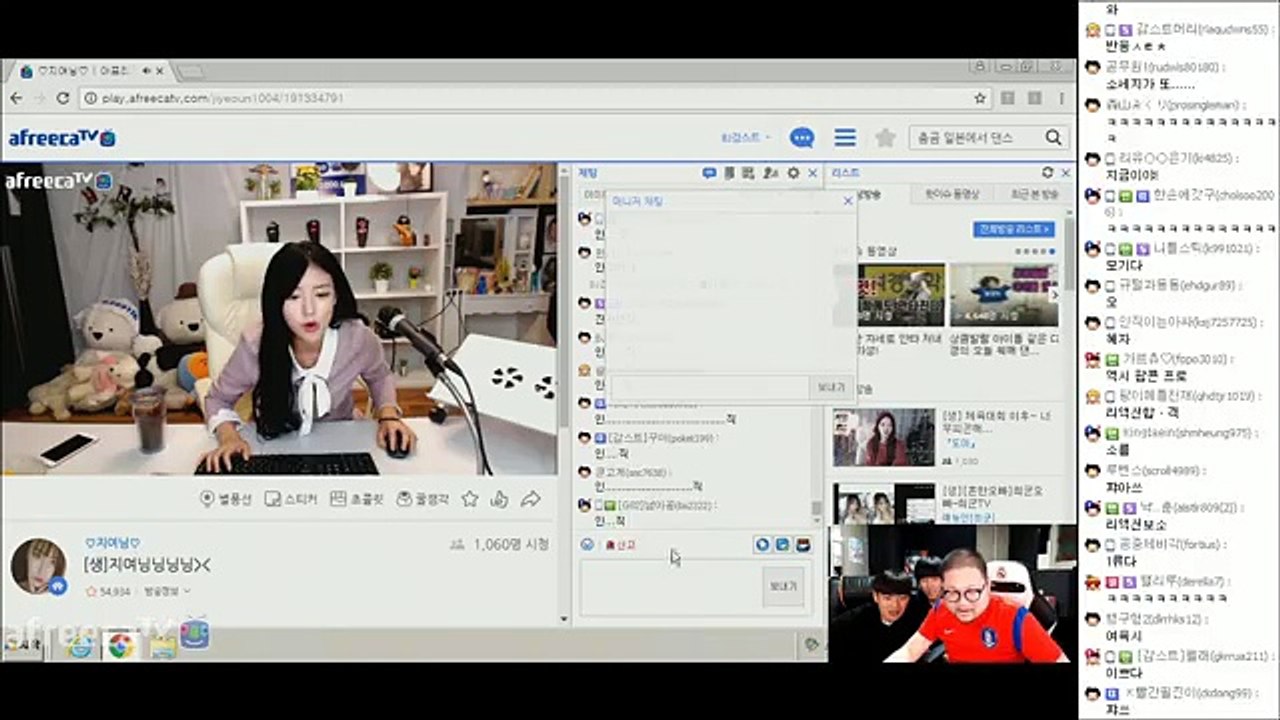Viewport: 1280px width, 720px height.
Task: Bookmark the page with the address bar star
Action: coord(980,98)
